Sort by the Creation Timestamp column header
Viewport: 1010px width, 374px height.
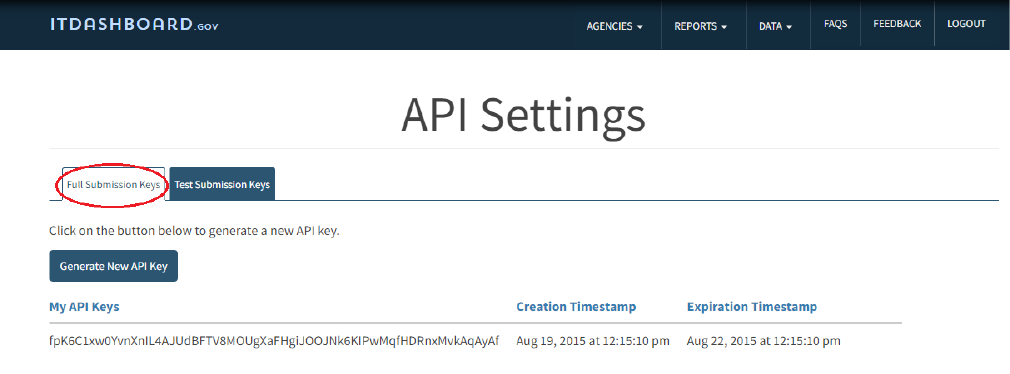click(576, 307)
